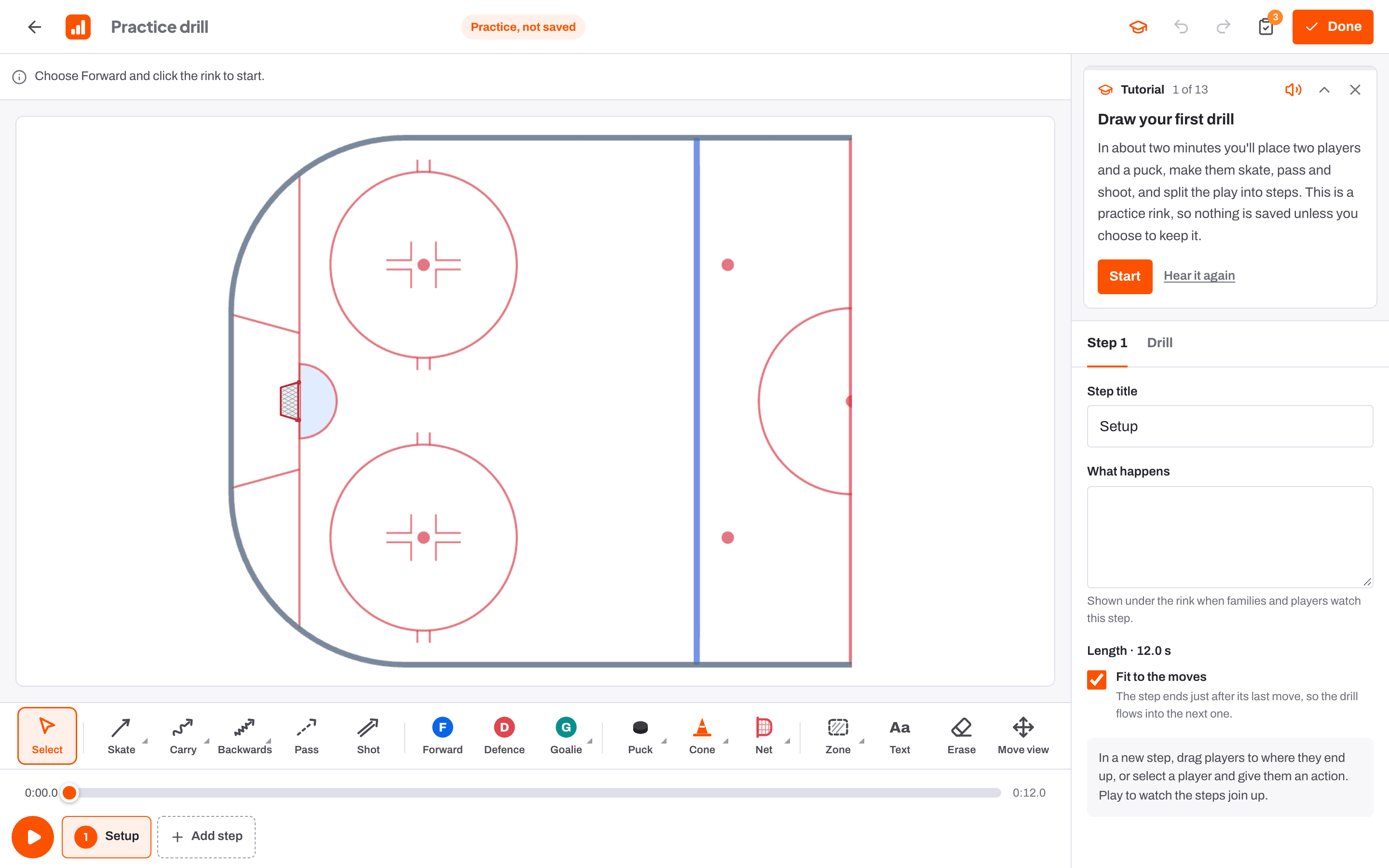The width and height of the screenshot is (1389, 868).
Task: Expand the Net tool options triangle
Action: click(788, 741)
